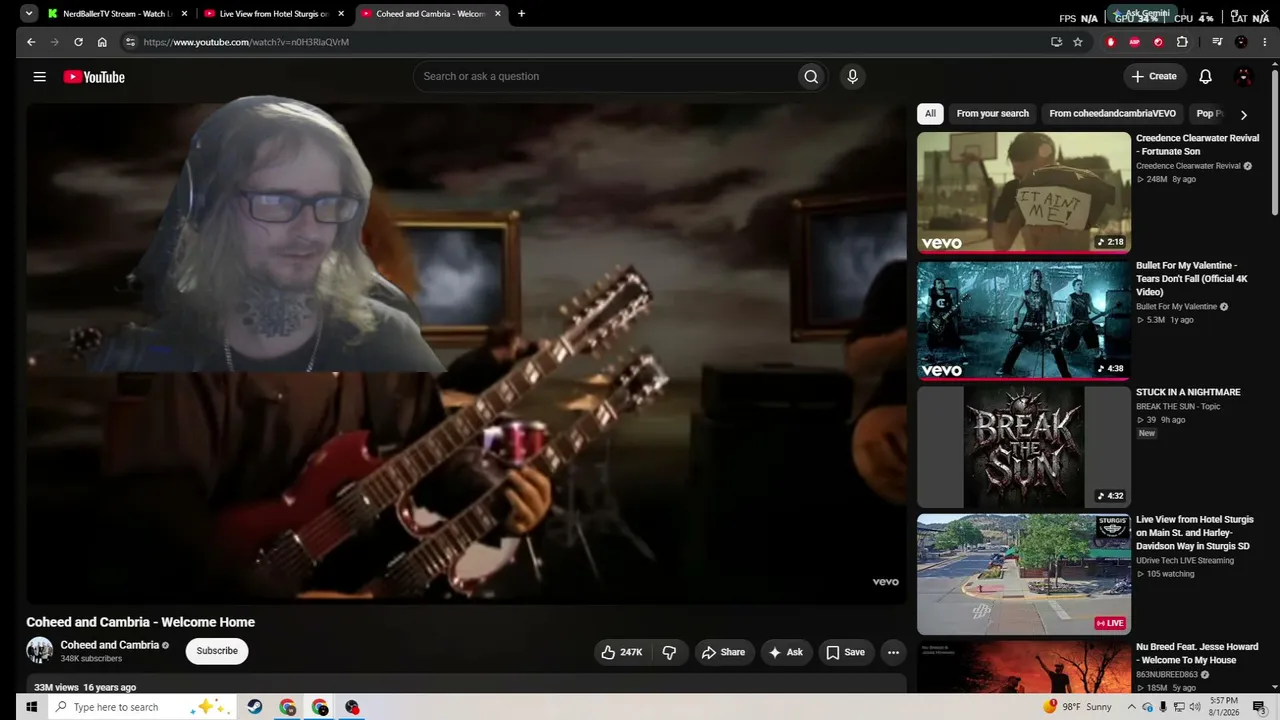Switch to the Live View from Hotel Sturgis tab

click(274, 14)
